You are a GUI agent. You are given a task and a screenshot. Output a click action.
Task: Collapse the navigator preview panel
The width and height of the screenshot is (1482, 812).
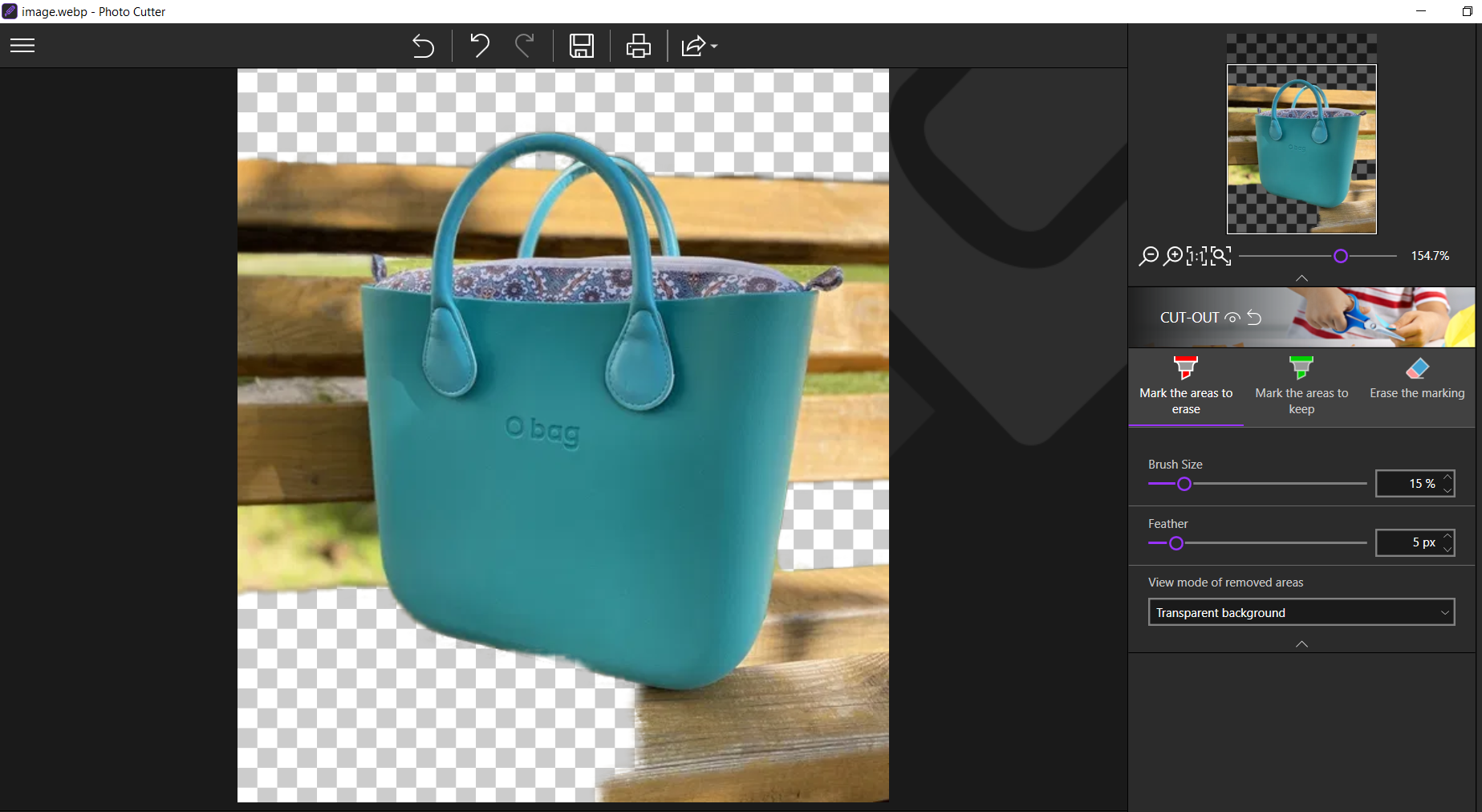[1301, 278]
